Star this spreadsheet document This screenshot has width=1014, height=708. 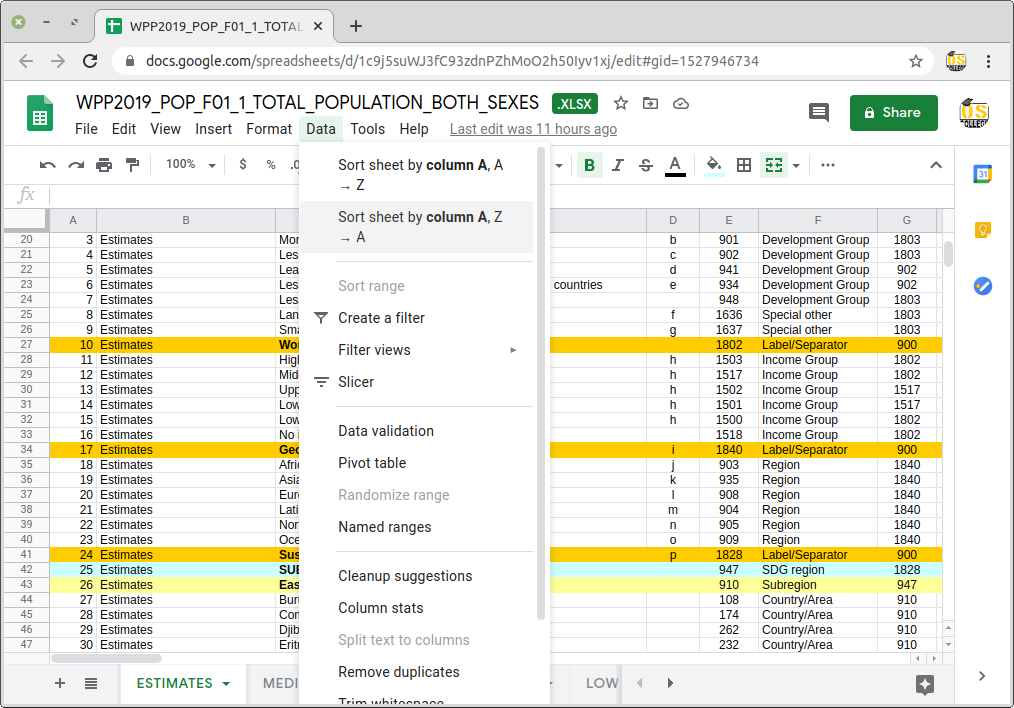pos(621,103)
